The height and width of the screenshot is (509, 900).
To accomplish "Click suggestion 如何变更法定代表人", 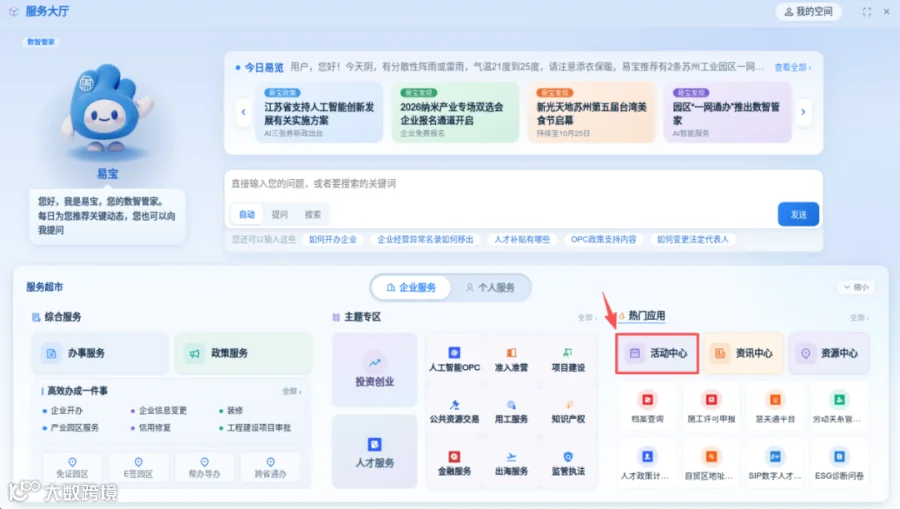I will (x=693, y=239).
